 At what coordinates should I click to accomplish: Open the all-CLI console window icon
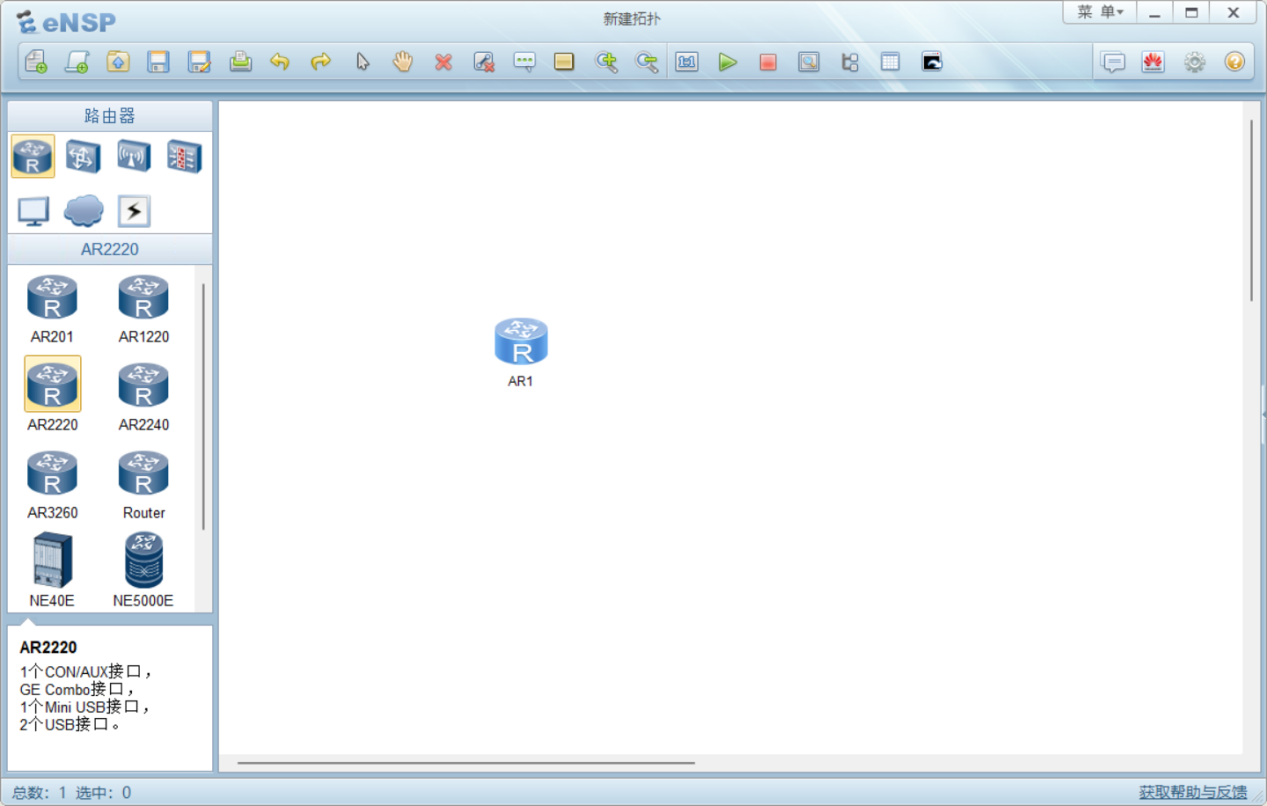pyautogui.click(x=932, y=62)
